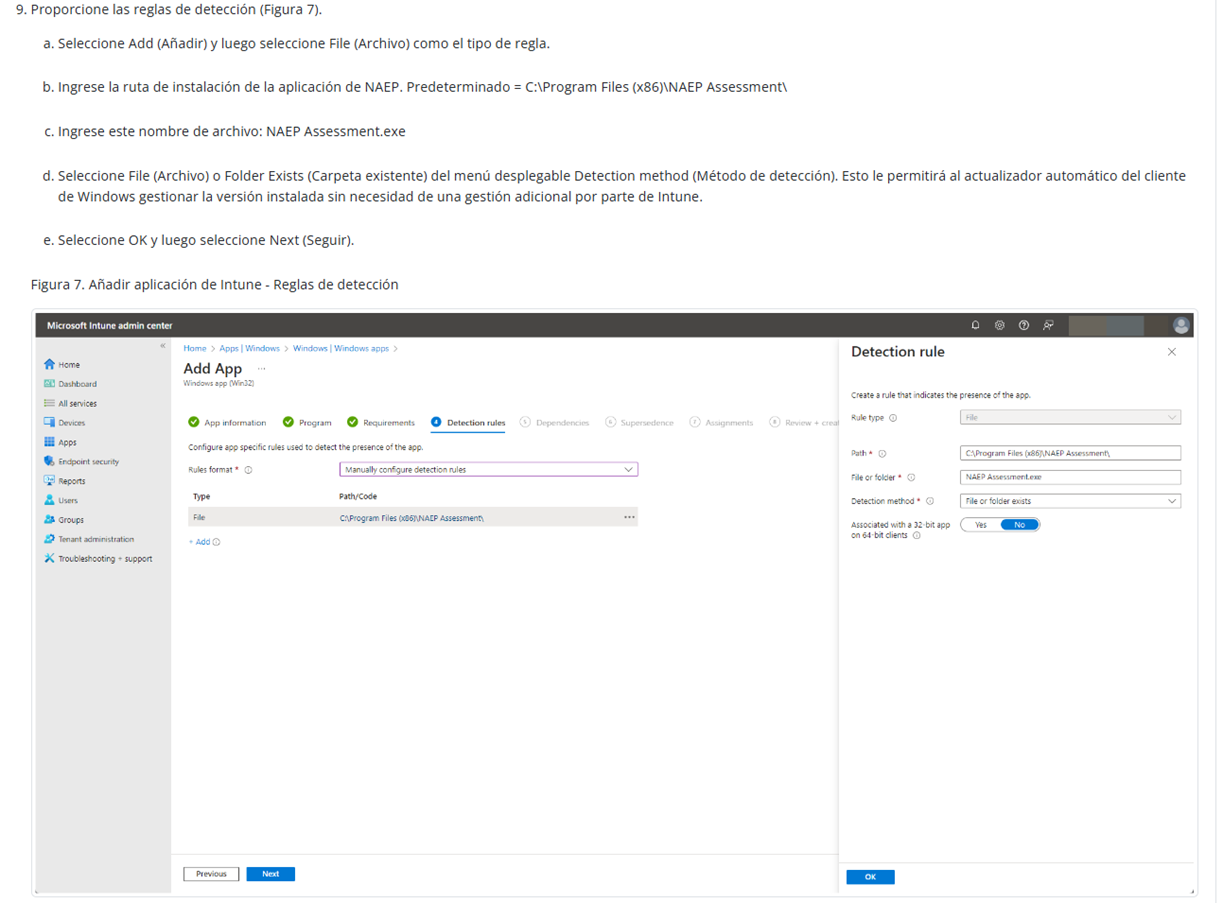
Task: Open Devices from the left navigation
Action: click(x=71, y=423)
